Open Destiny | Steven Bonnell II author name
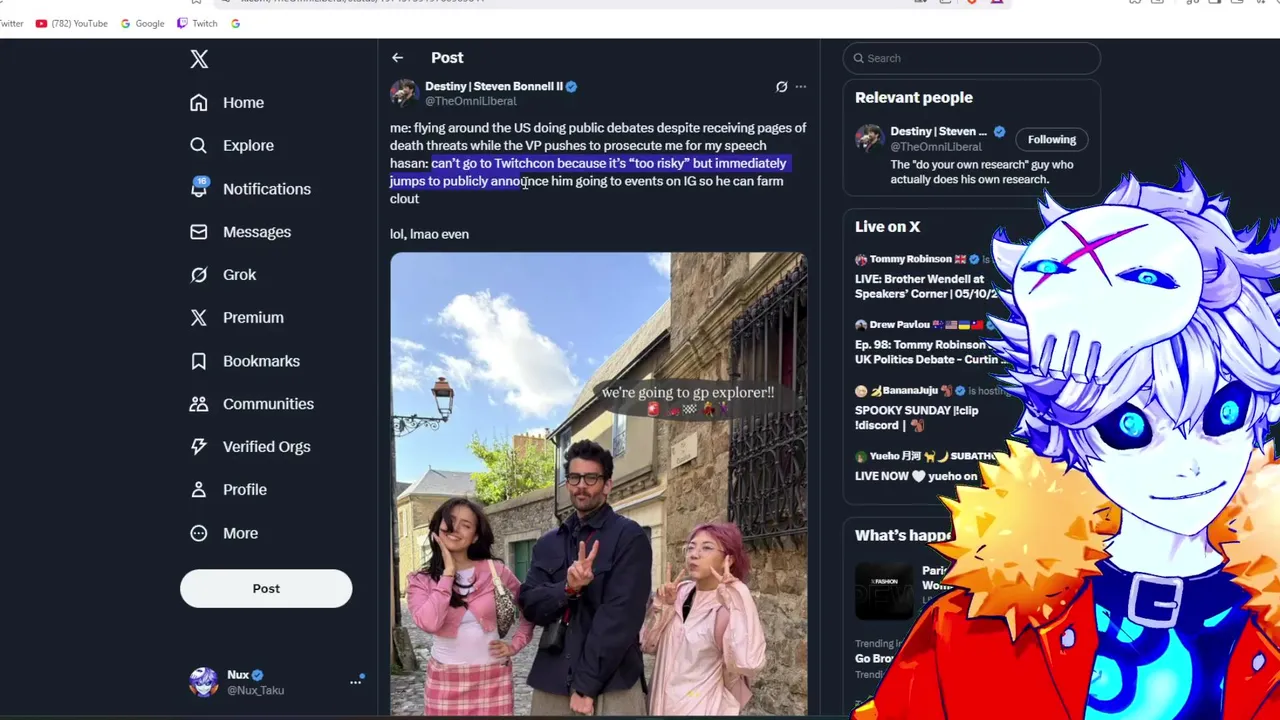This screenshot has height=720, width=1280. [494, 86]
